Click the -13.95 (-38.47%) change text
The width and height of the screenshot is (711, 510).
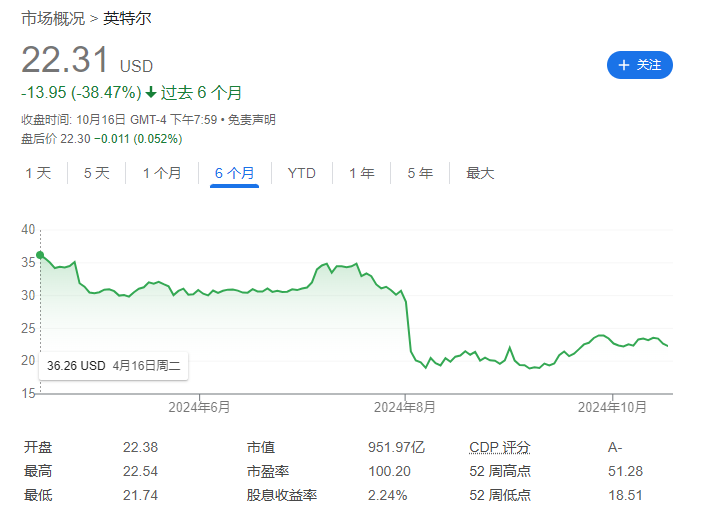(81, 92)
